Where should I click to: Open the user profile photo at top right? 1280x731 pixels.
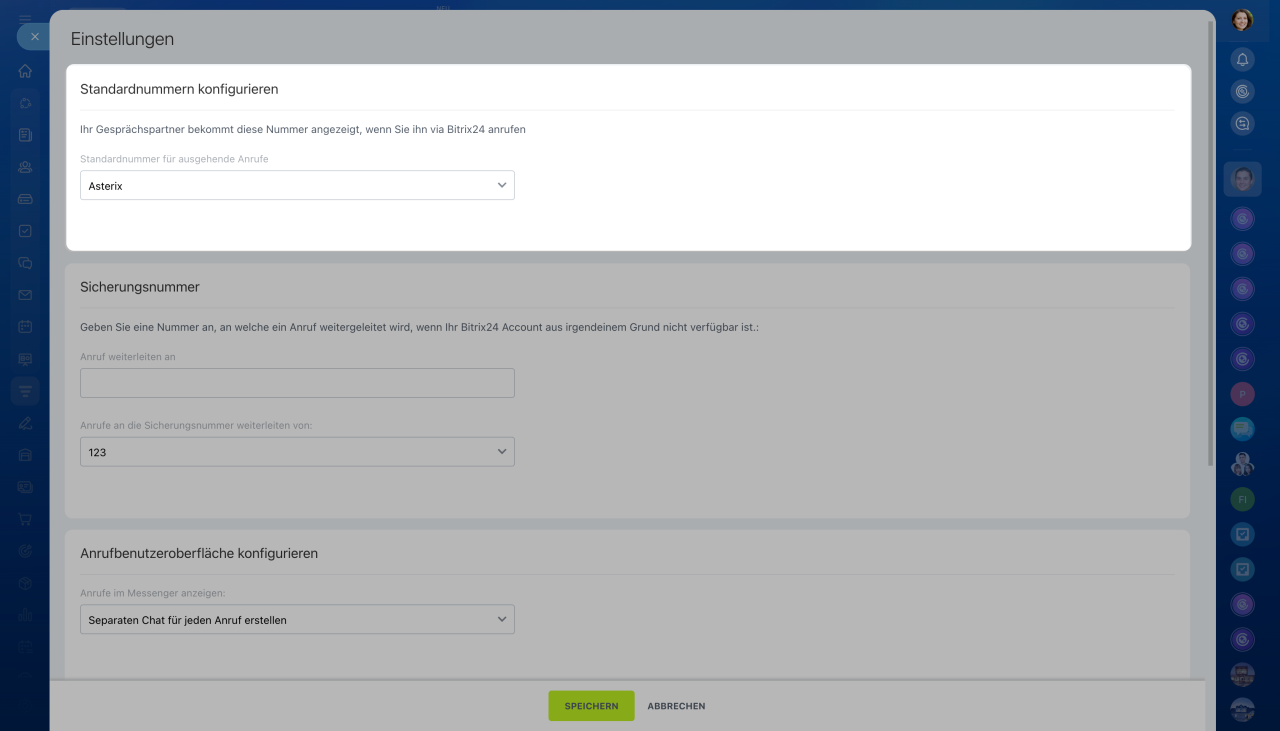[1242, 20]
